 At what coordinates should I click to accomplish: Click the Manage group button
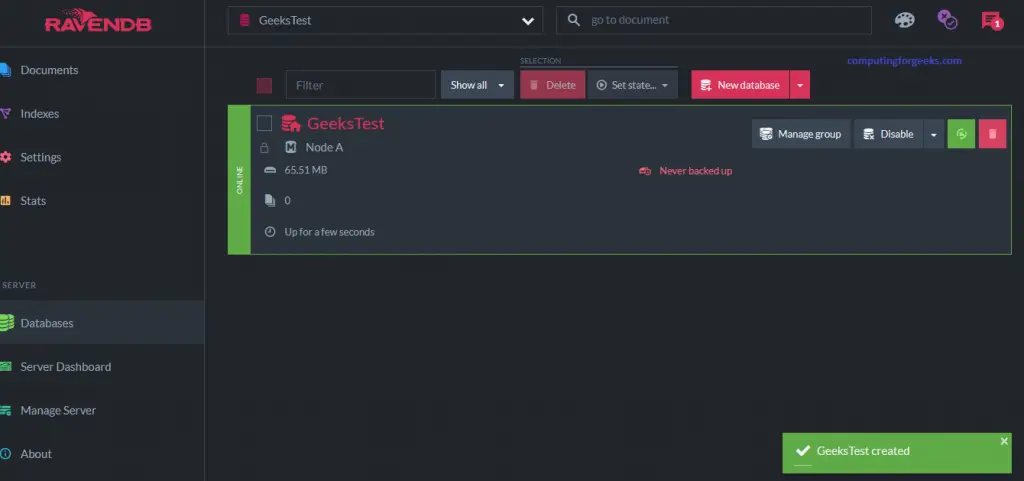pos(801,134)
